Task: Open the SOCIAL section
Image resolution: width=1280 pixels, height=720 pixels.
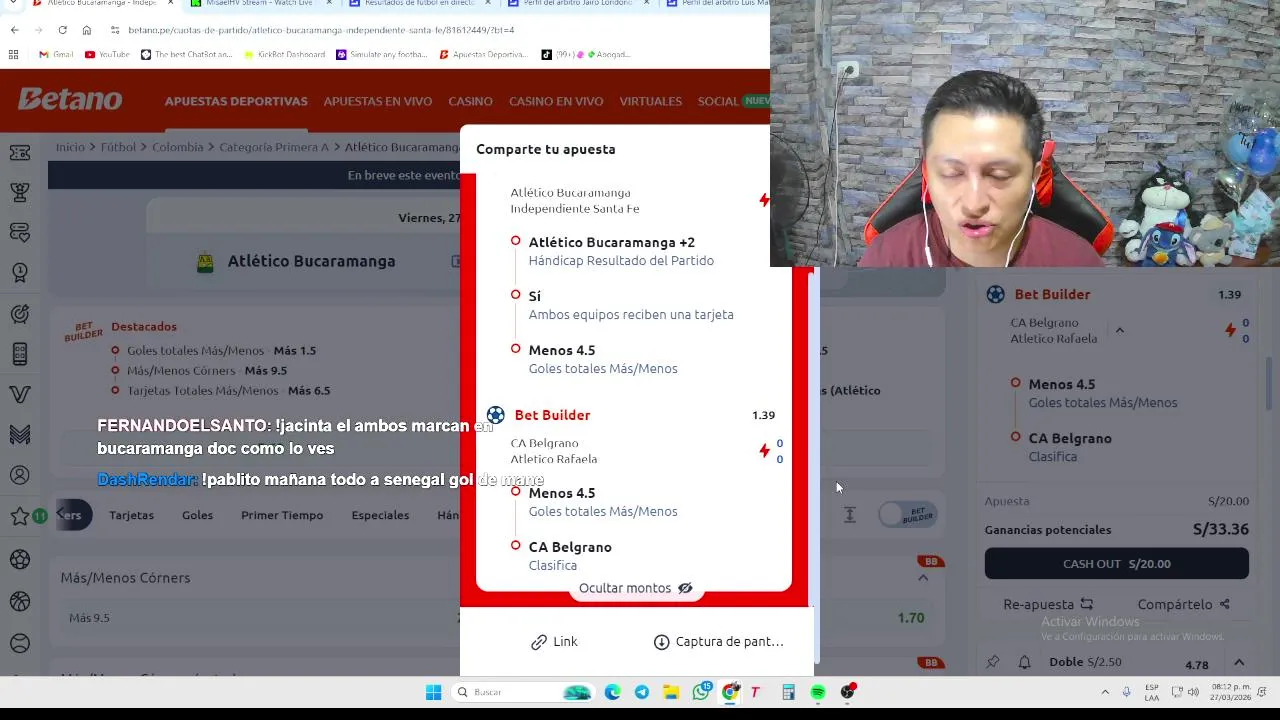Action: coord(718,101)
